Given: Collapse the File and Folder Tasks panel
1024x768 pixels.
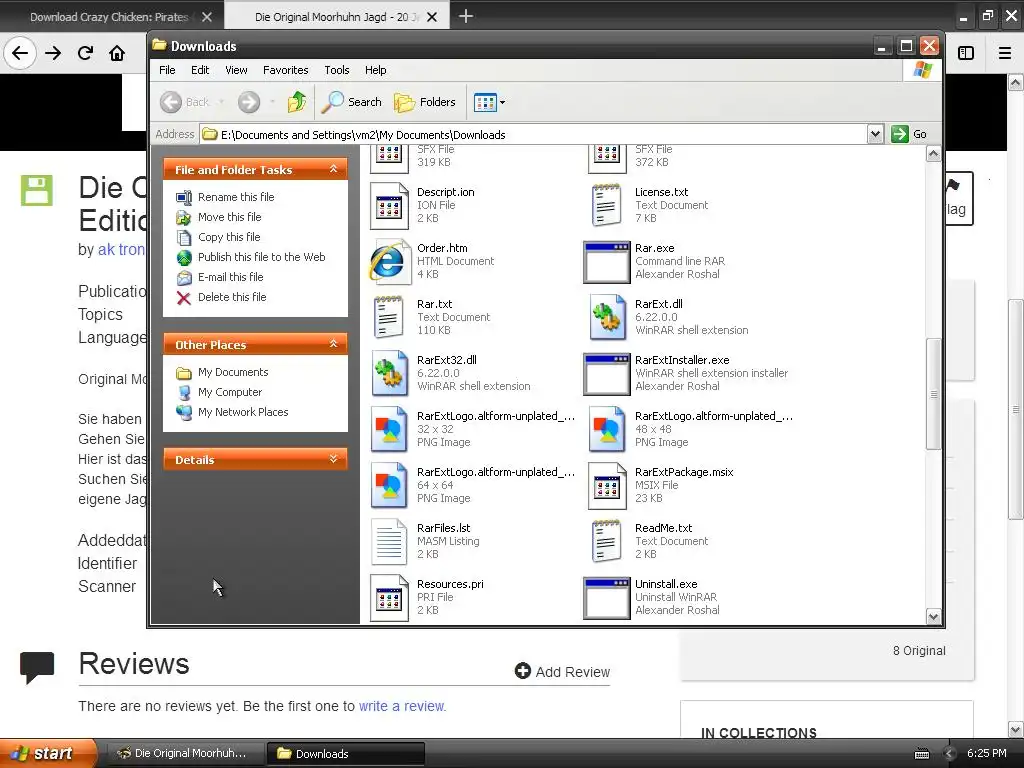Looking at the screenshot, I should [333, 169].
